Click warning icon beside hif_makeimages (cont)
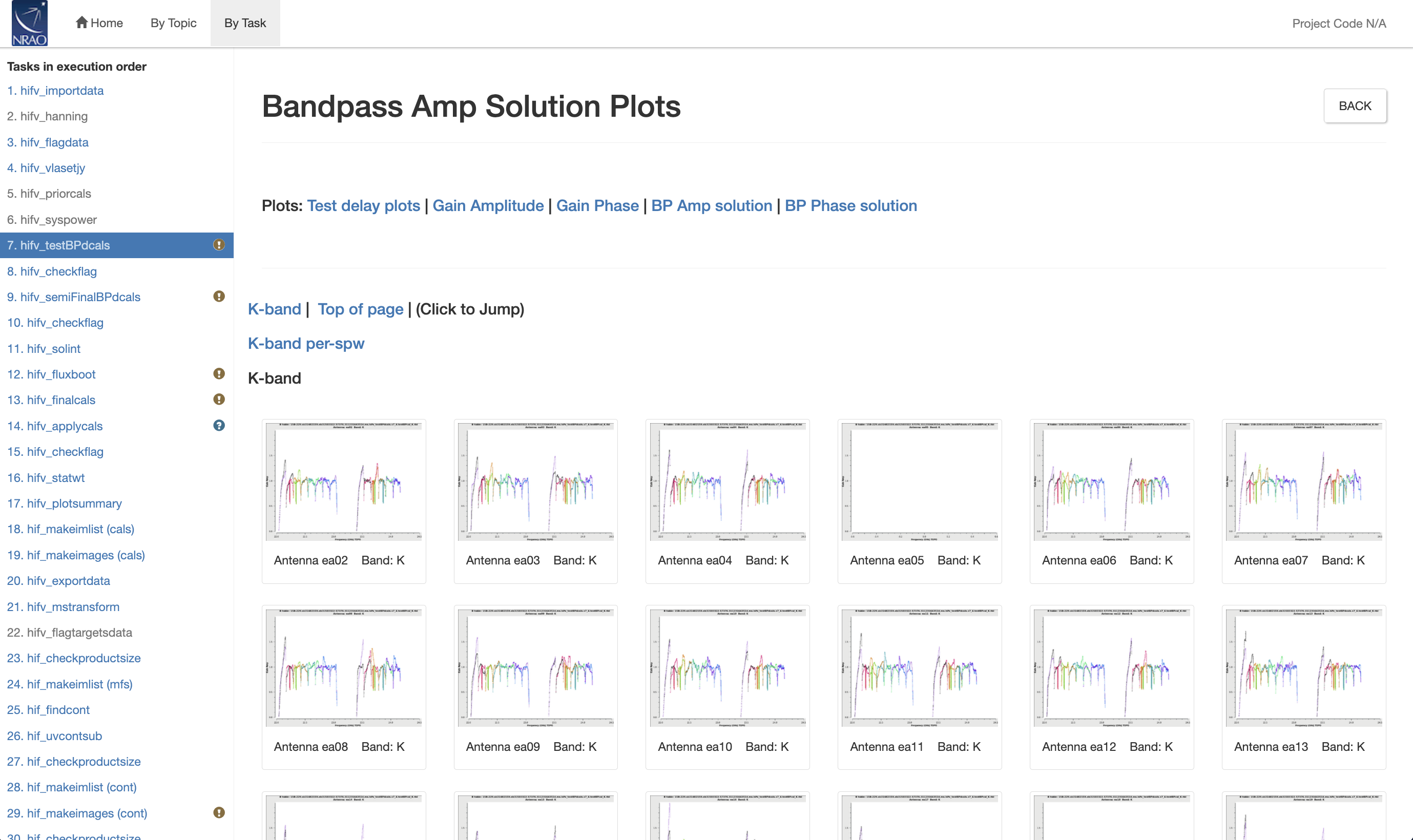This screenshot has height=840, width=1413. 219,813
